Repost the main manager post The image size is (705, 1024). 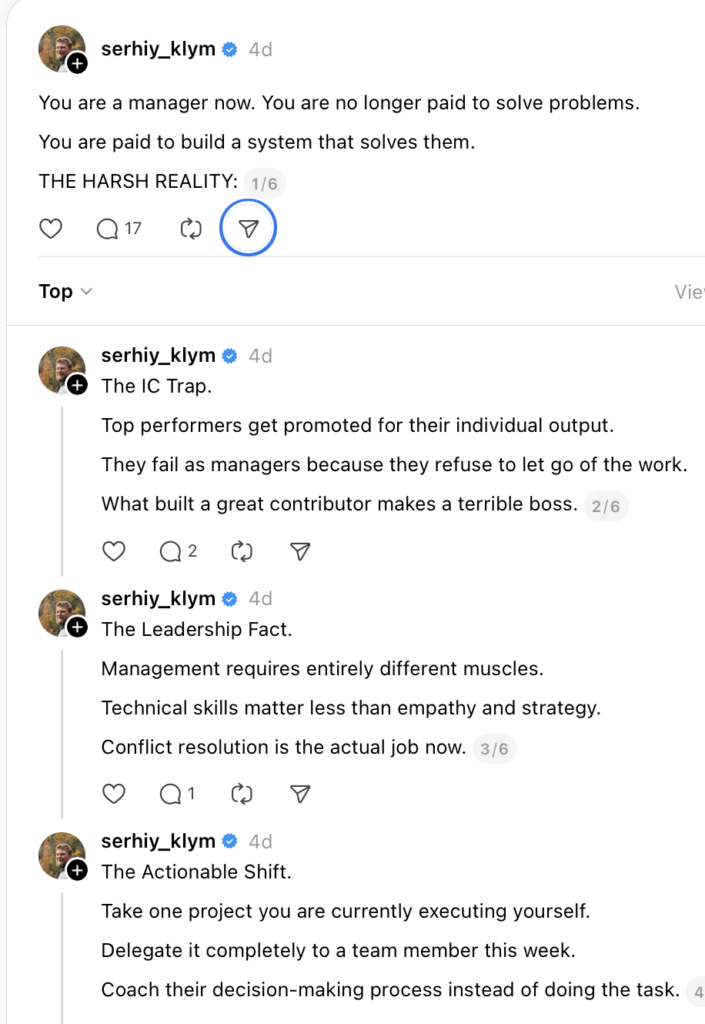190,229
